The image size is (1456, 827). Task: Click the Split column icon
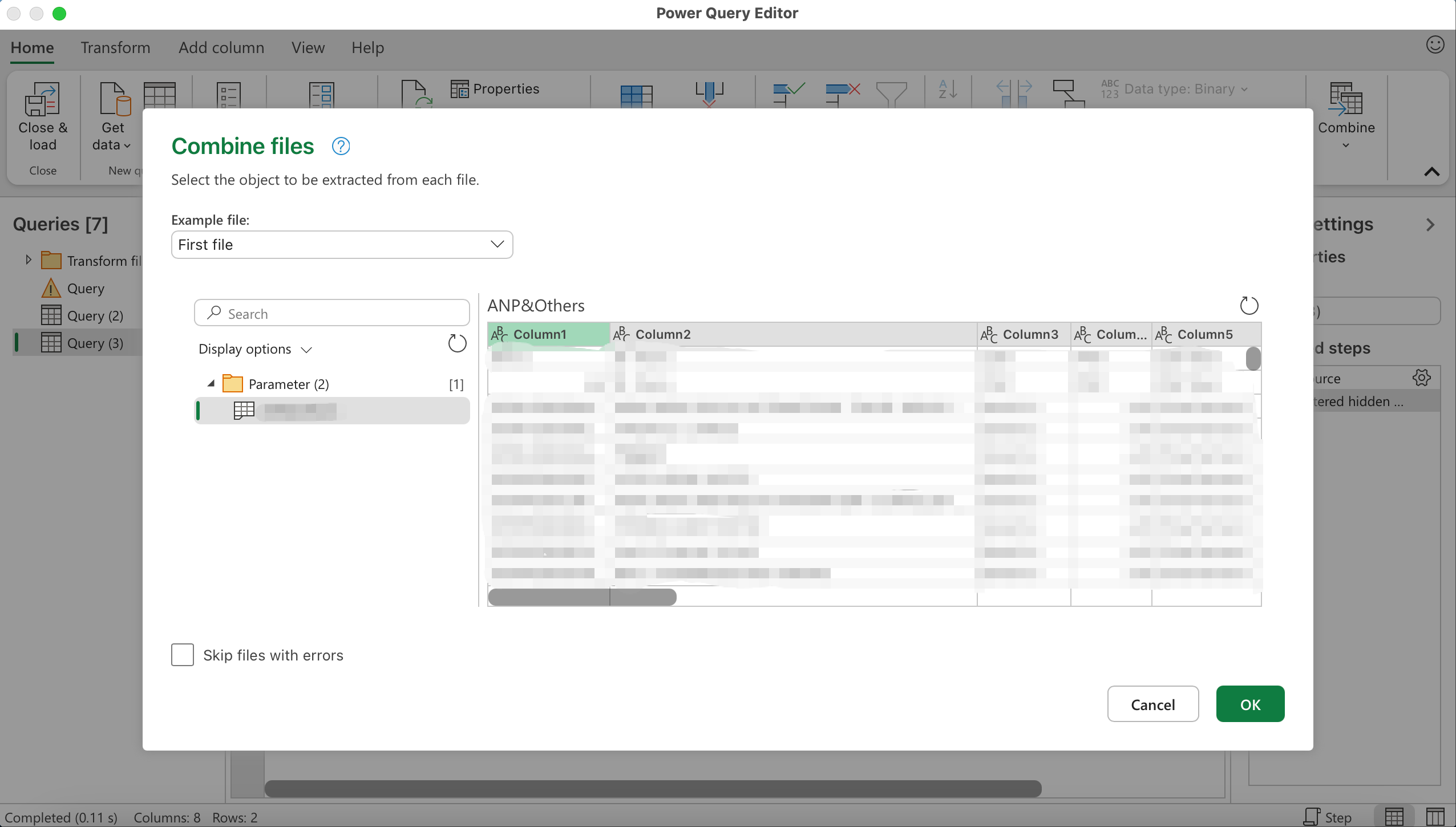tap(1014, 94)
